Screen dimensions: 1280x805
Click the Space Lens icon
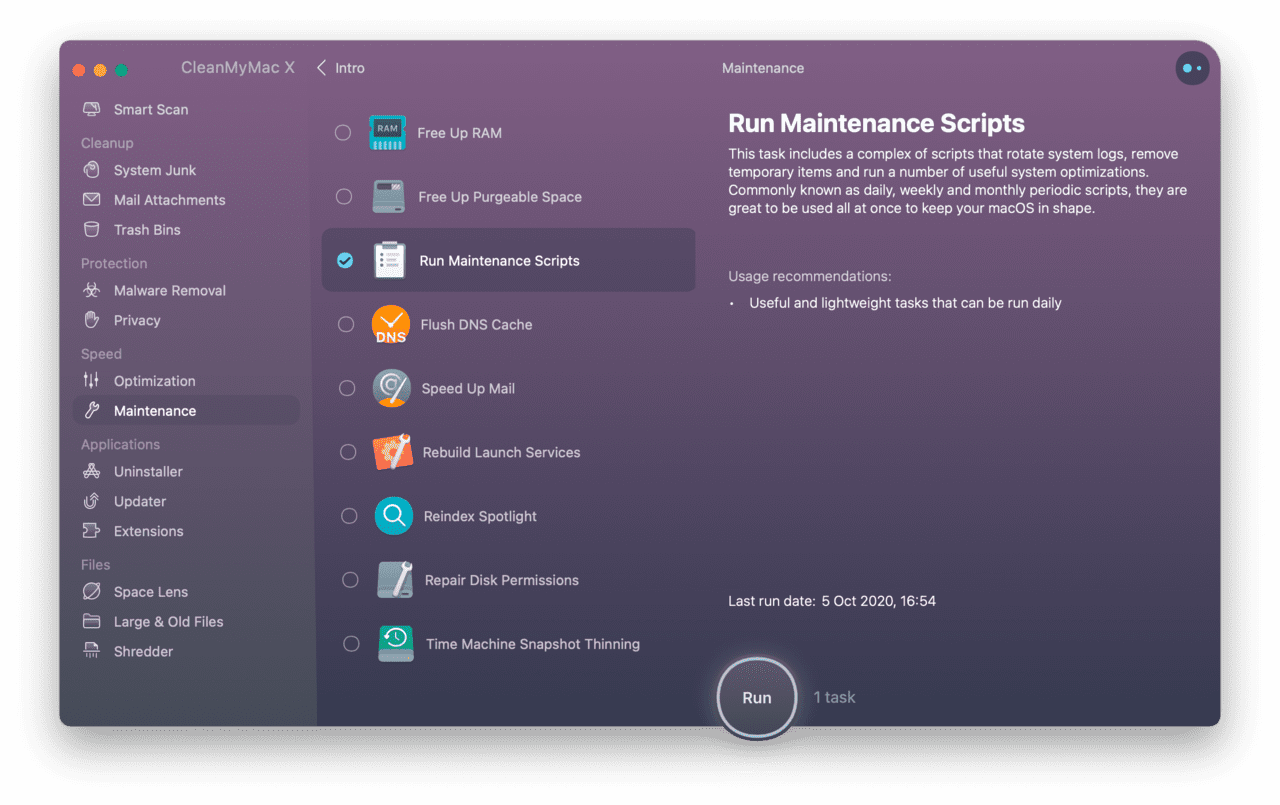[92, 592]
